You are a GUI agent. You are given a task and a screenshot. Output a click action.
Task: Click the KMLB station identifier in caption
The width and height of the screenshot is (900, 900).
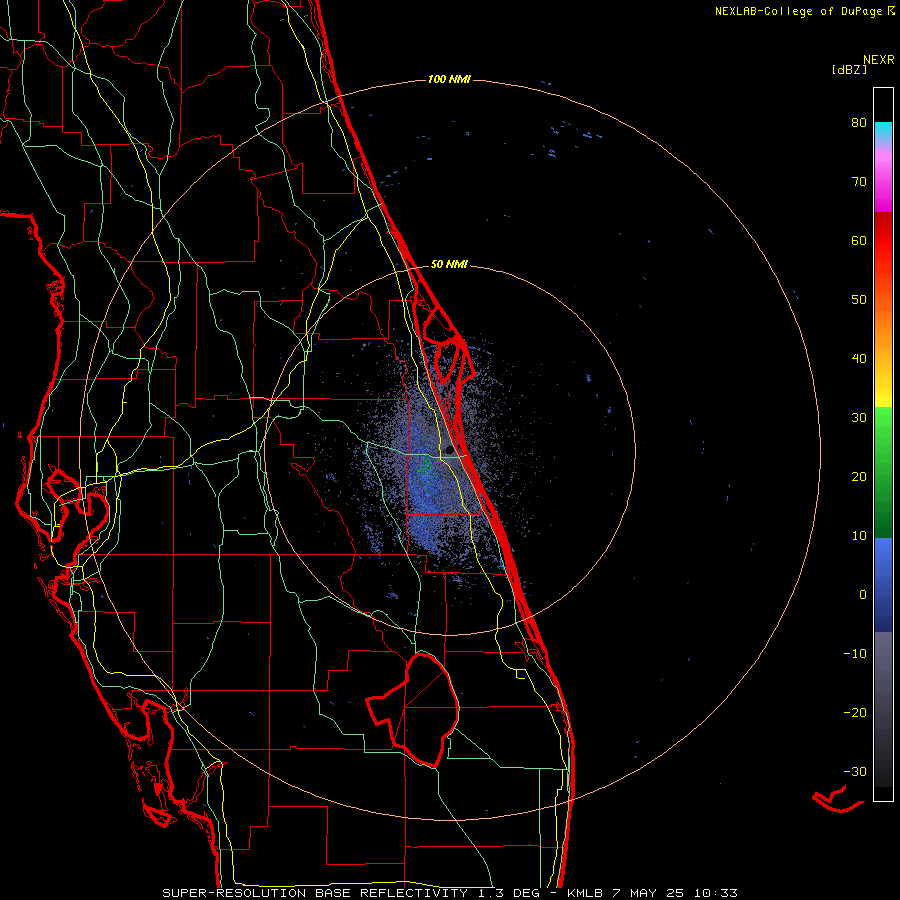(x=584, y=893)
